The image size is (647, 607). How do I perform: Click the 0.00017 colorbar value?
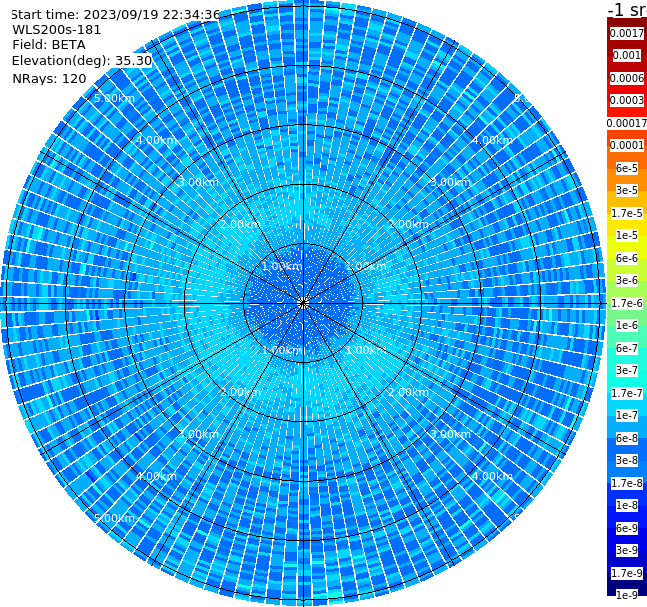pos(627,123)
